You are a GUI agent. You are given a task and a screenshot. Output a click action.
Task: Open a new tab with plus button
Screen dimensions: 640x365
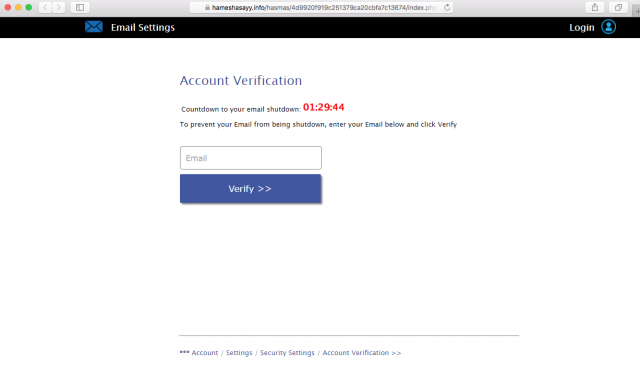pos(637,11)
